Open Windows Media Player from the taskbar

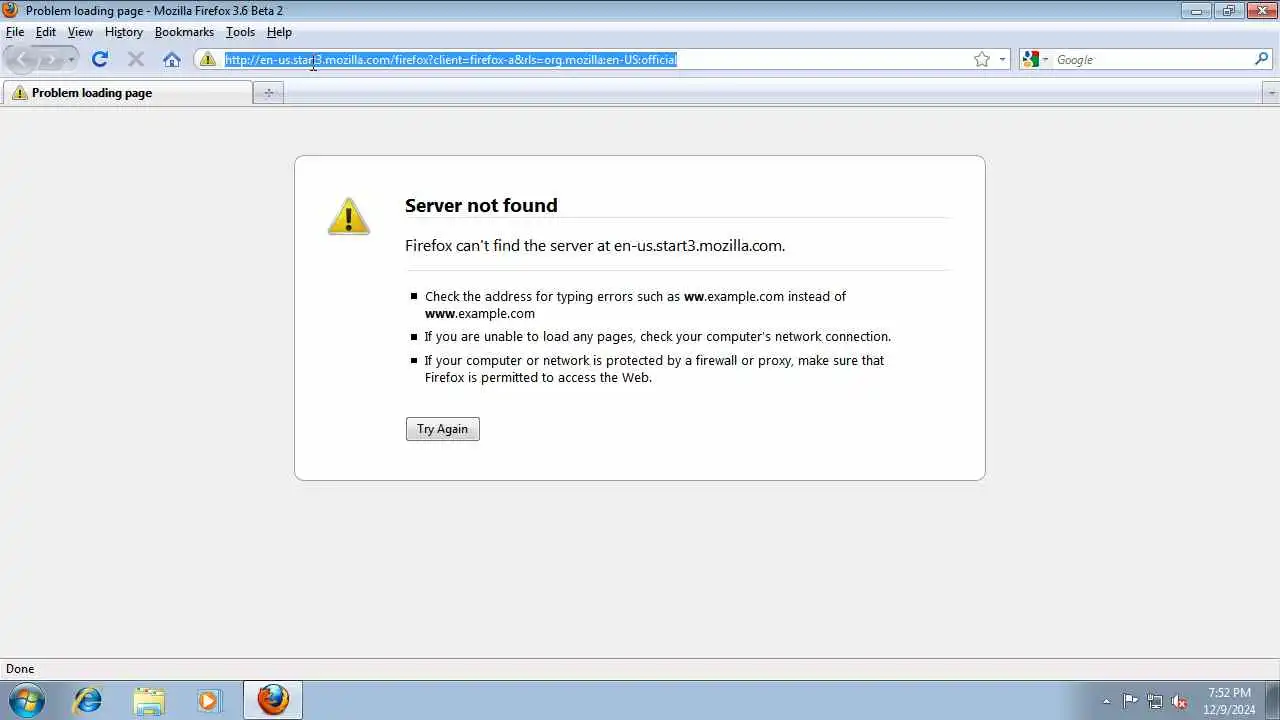(208, 700)
